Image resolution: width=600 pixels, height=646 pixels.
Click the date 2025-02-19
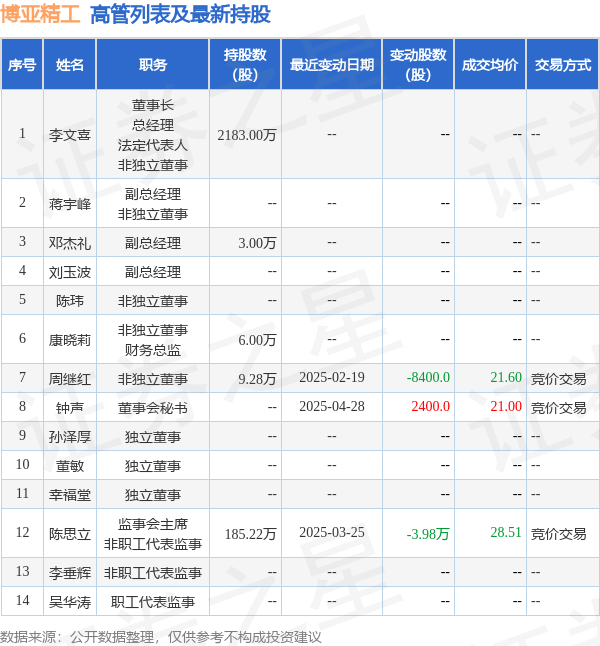click(x=332, y=377)
